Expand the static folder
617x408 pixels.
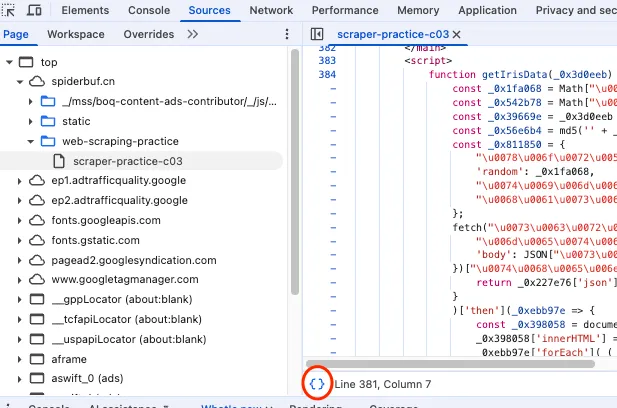pos(30,121)
